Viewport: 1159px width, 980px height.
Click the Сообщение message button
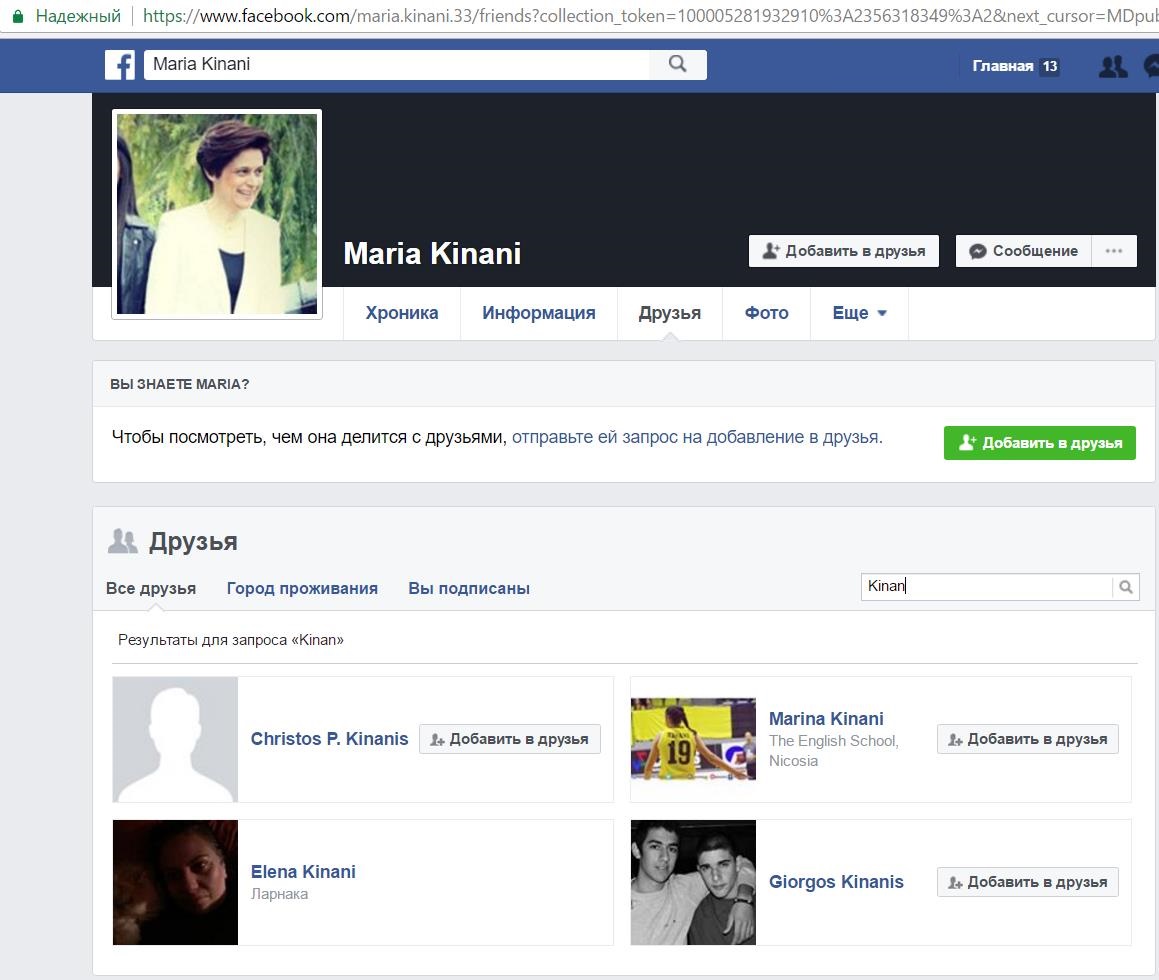click(1024, 251)
